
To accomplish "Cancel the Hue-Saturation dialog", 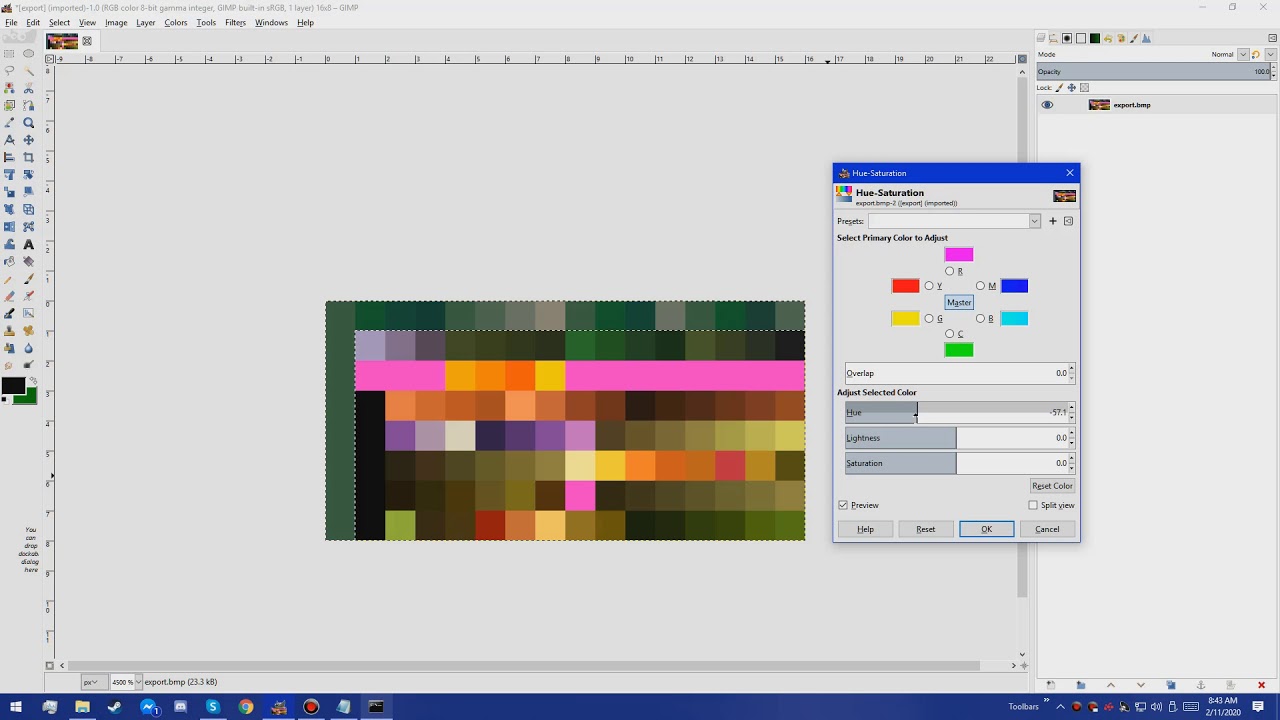I will tap(1047, 529).
